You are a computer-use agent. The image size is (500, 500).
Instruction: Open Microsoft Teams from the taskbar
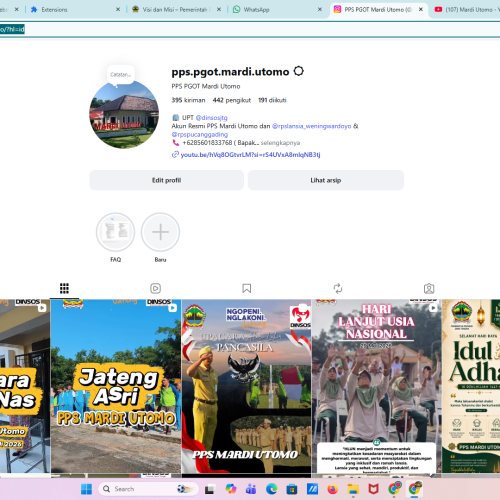coord(251,489)
